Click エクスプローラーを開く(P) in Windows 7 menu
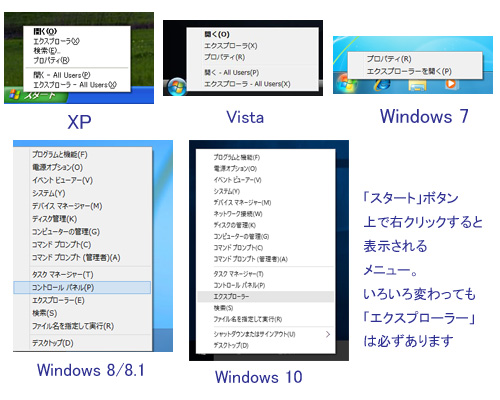 409,71
